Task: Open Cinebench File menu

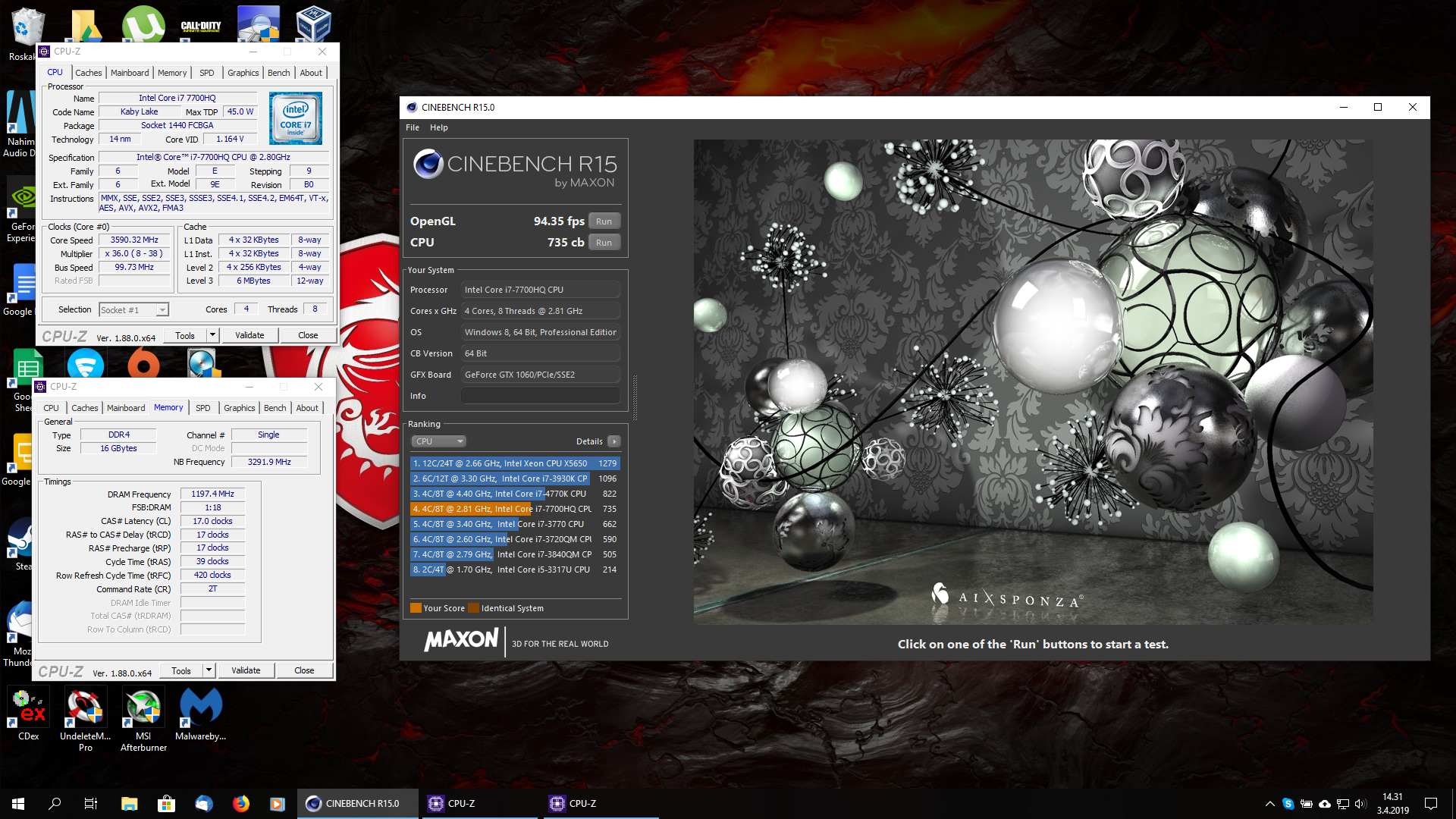Action: pos(412,127)
